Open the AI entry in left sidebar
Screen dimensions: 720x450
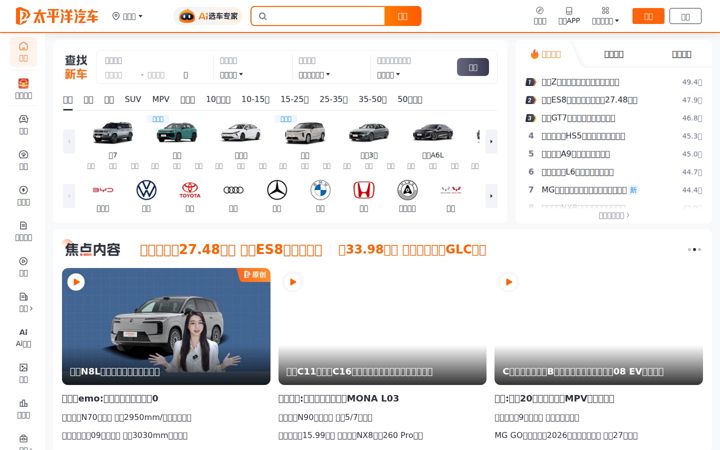point(23,338)
